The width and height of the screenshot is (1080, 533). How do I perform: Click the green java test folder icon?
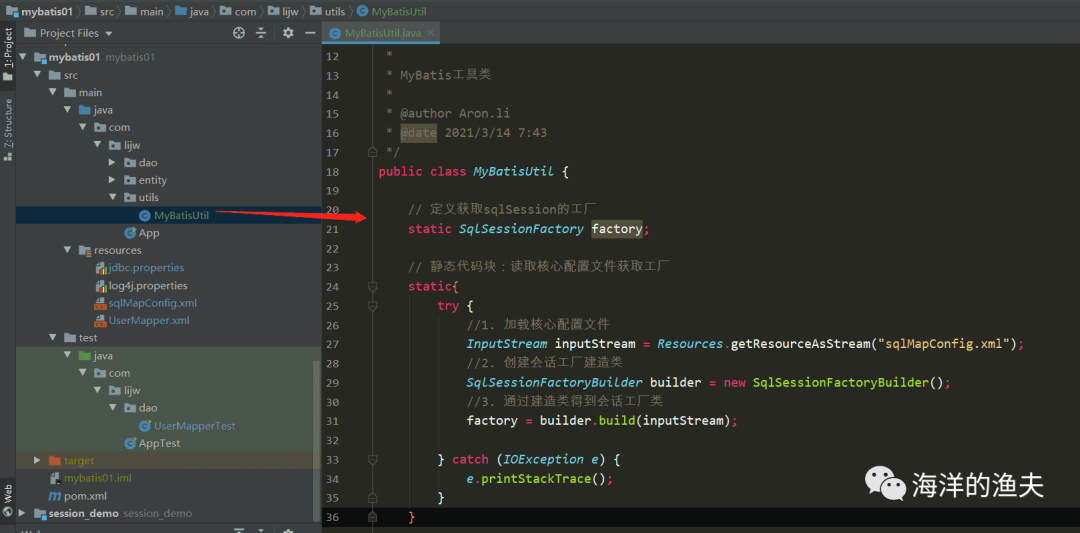coord(85,355)
